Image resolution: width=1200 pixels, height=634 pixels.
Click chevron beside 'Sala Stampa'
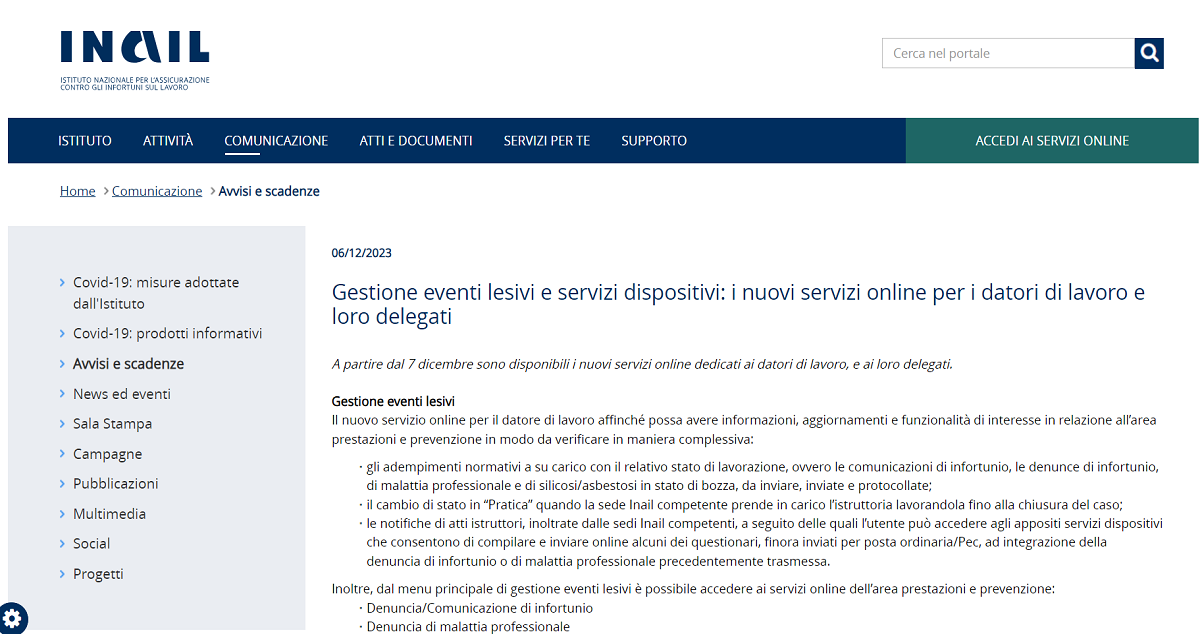pos(63,424)
